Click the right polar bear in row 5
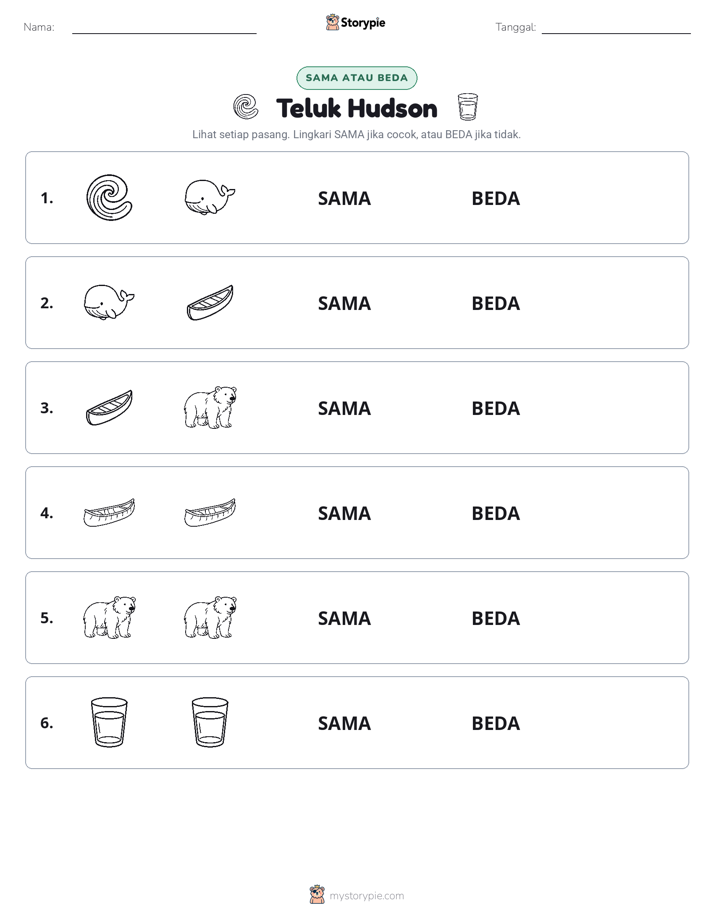The height and width of the screenshot is (924, 714). point(210,617)
